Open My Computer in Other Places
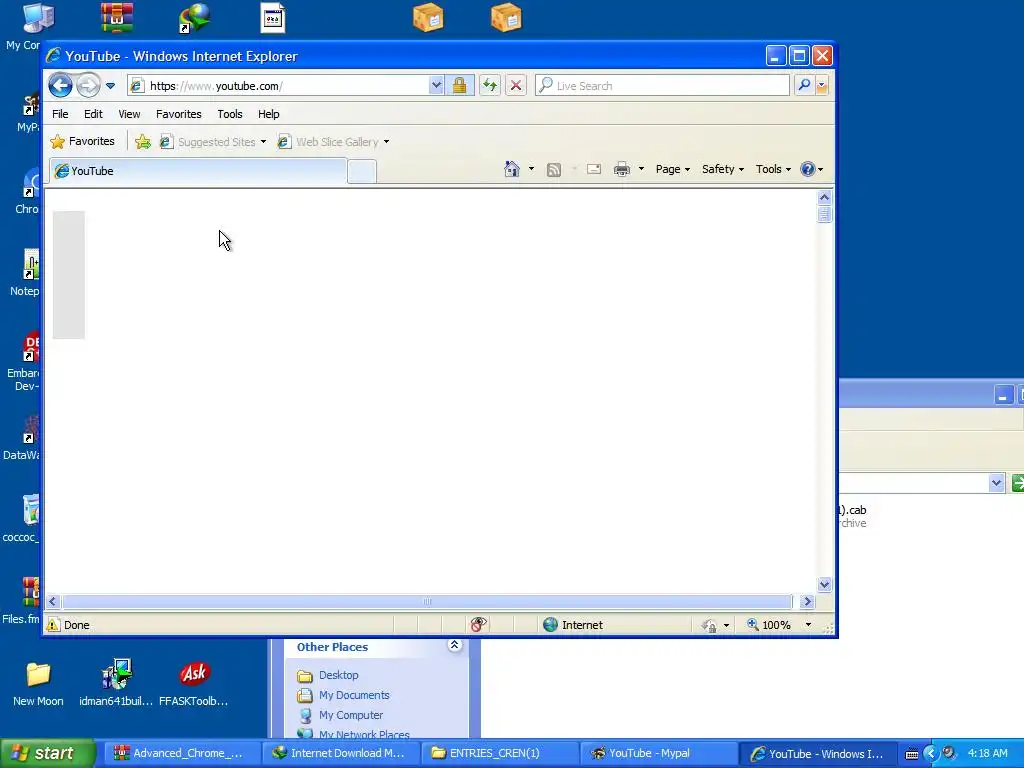This screenshot has width=1024, height=768. click(x=351, y=715)
